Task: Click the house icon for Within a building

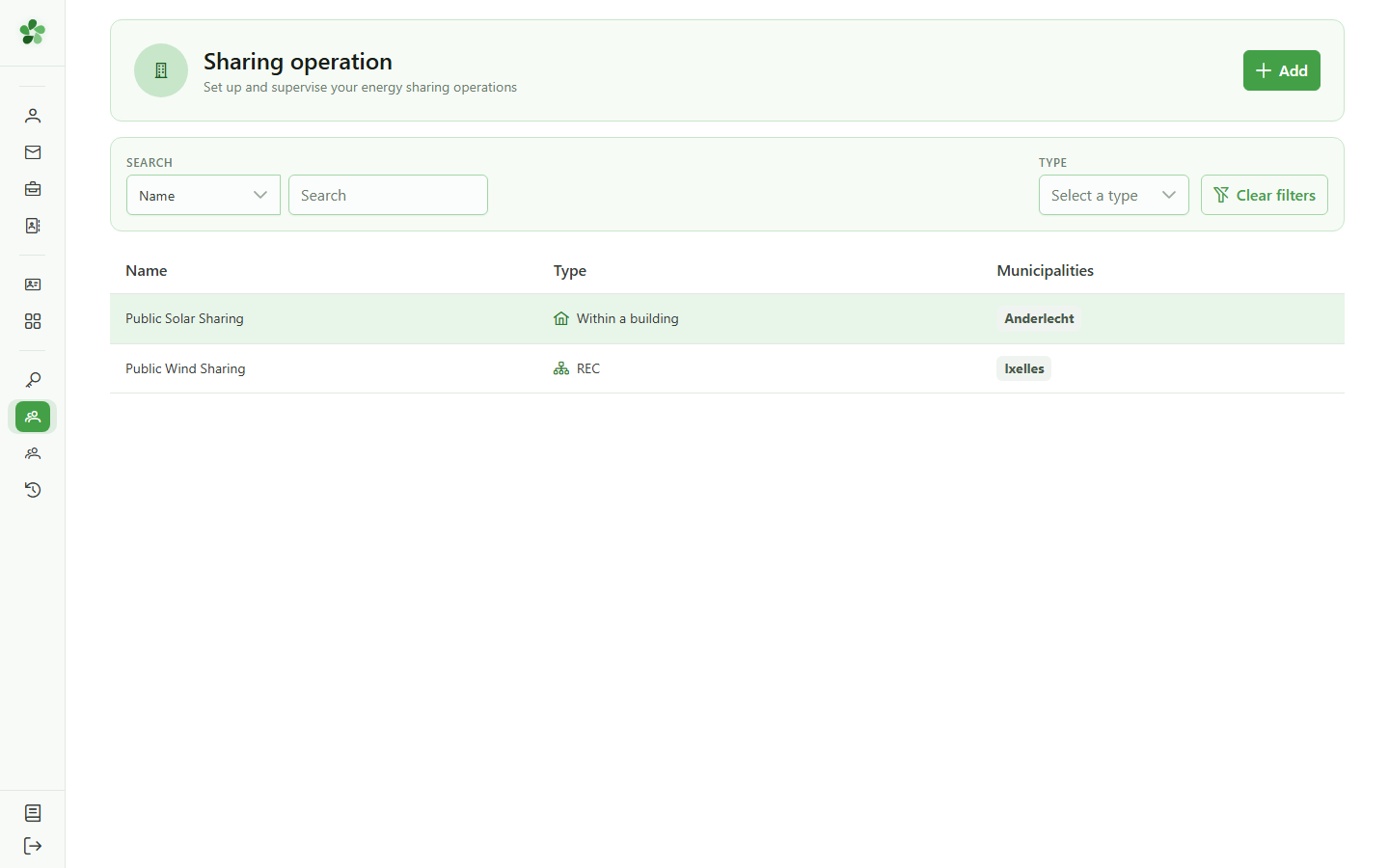Action: [561, 318]
